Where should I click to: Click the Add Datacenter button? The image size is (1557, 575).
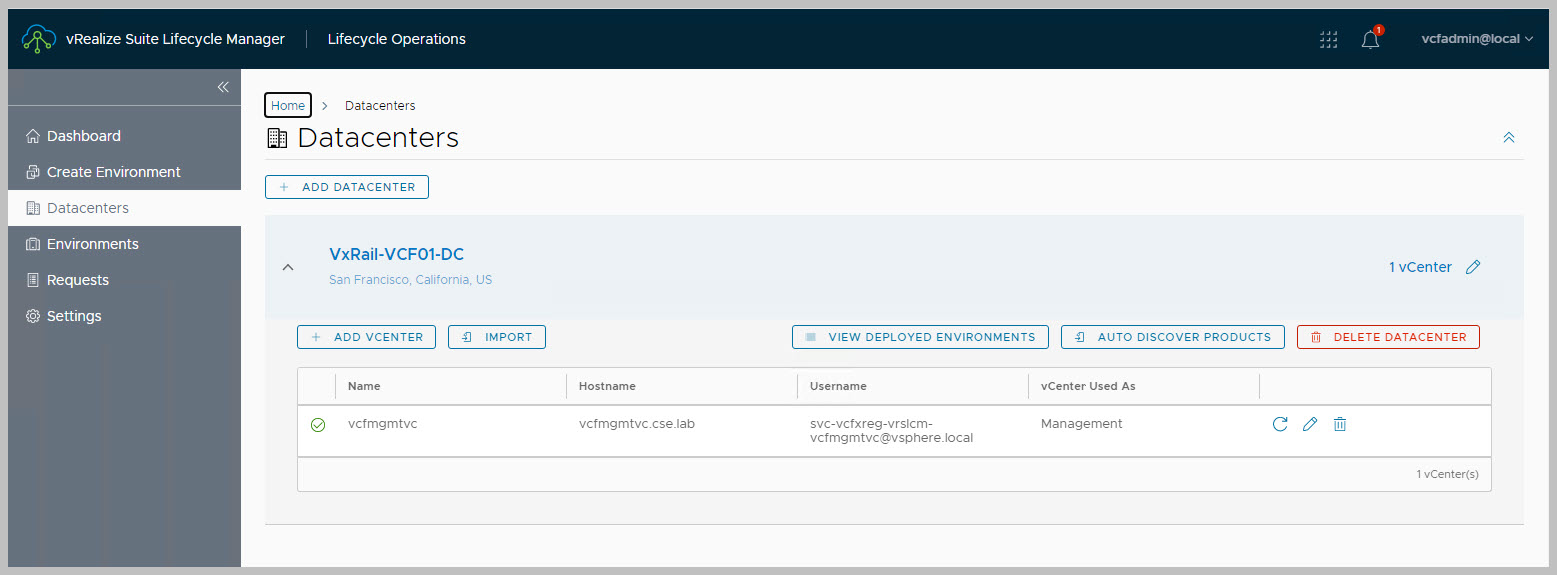[x=347, y=187]
